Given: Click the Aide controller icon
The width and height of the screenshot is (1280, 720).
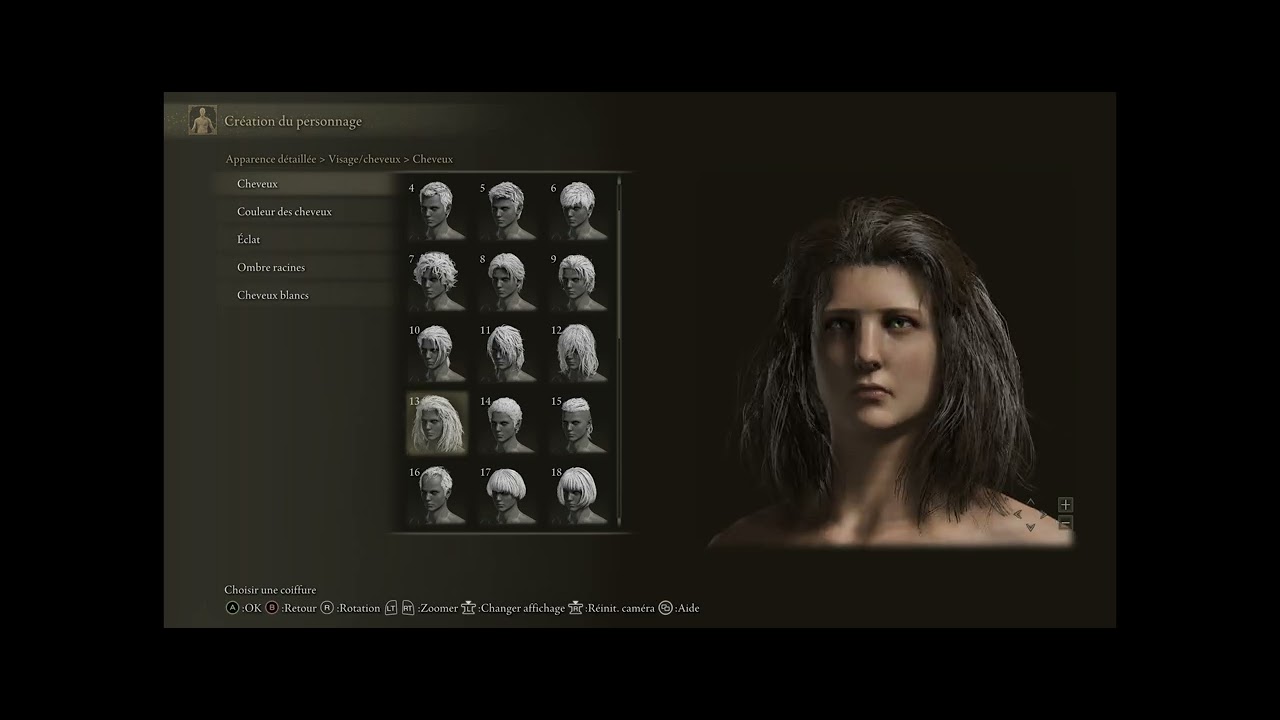Looking at the screenshot, I should 666,608.
